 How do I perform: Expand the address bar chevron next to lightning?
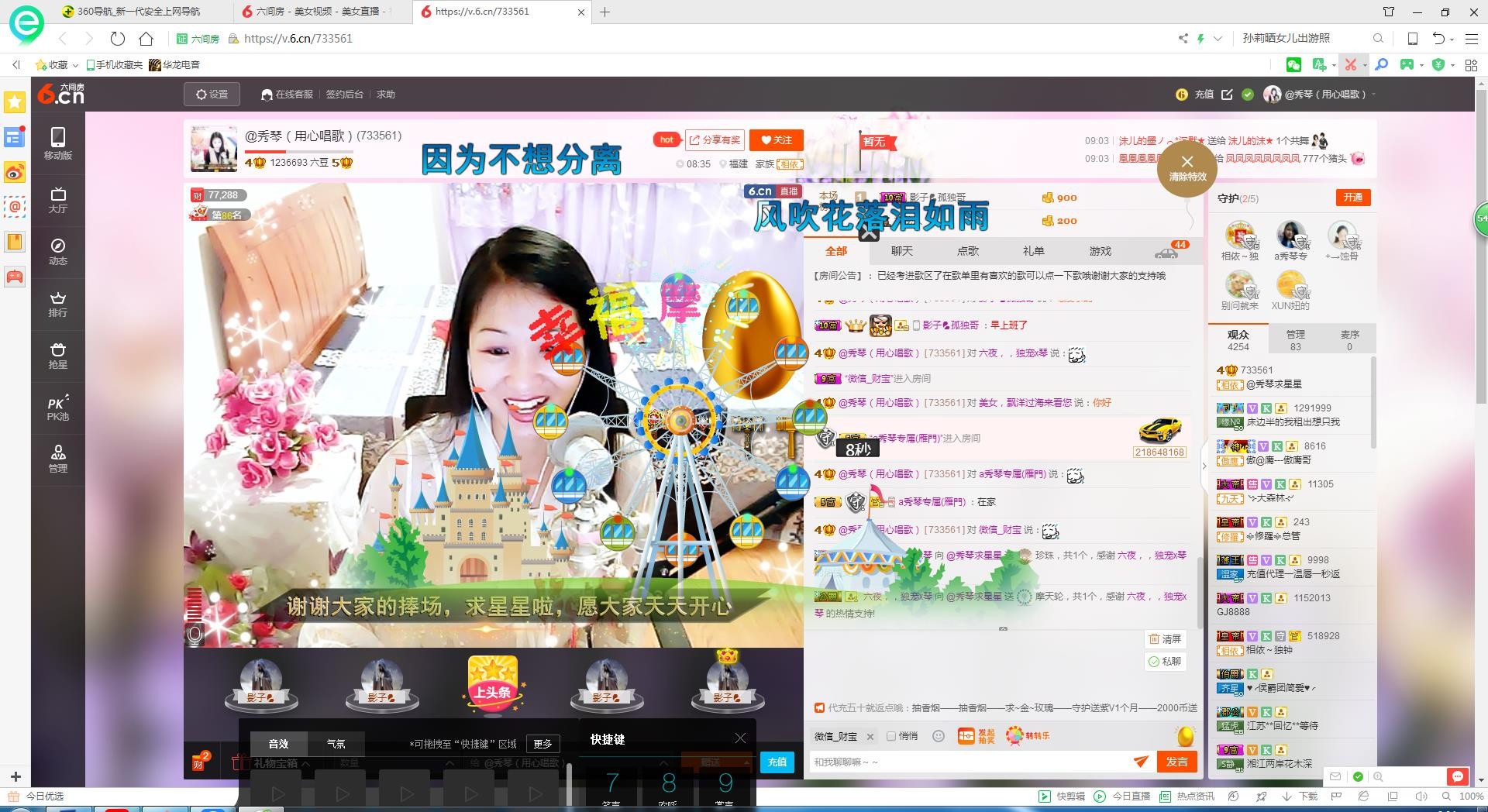point(1218,38)
